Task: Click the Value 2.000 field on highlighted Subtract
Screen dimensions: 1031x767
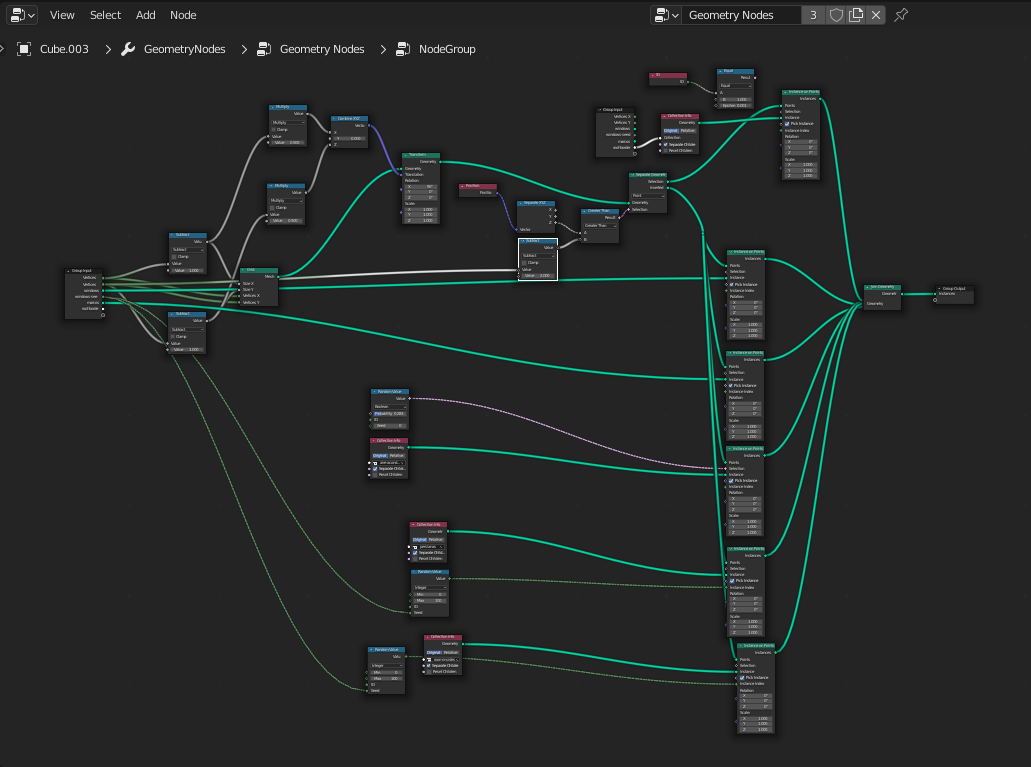Action: tap(538, 276)
